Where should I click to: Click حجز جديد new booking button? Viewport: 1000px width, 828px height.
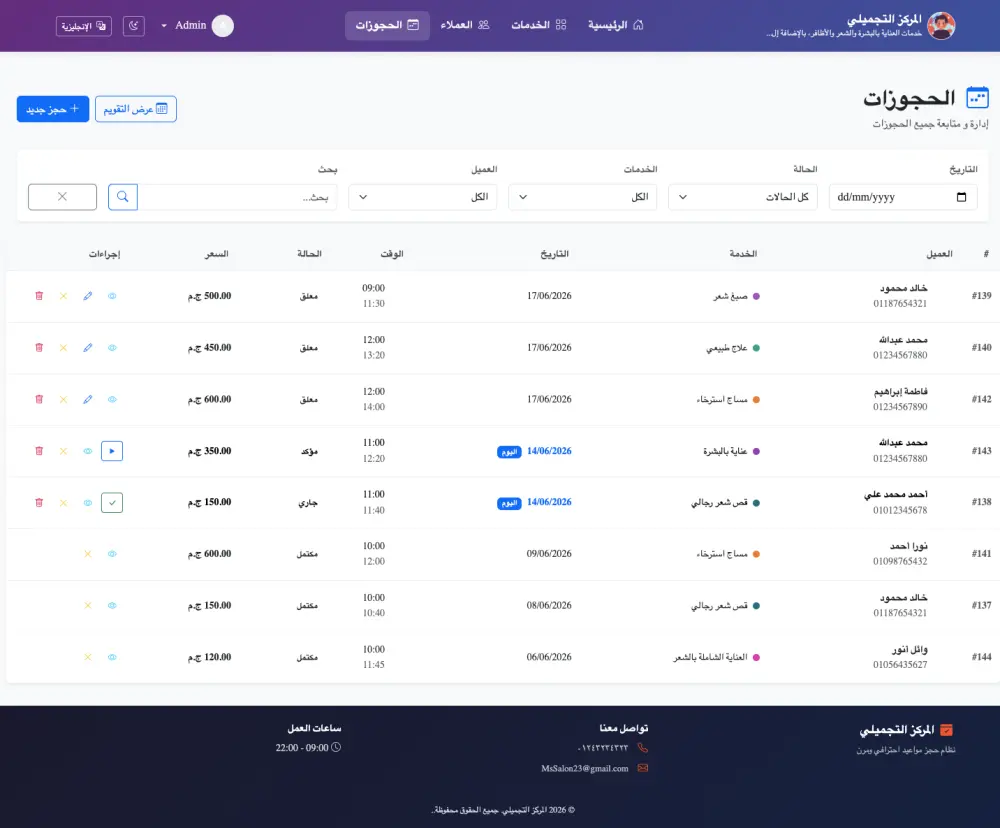coord(53,109)
